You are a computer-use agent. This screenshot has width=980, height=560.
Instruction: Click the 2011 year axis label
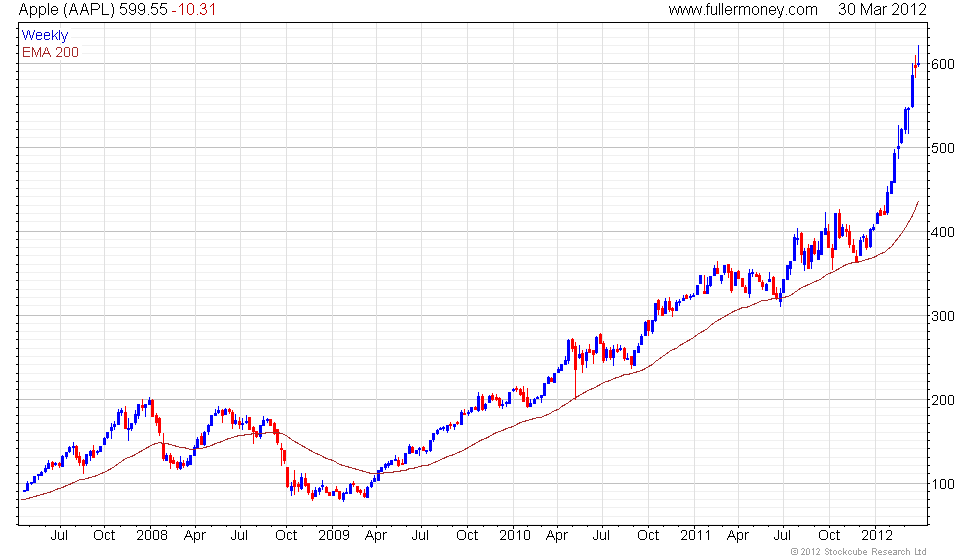[x=696, y=535]
